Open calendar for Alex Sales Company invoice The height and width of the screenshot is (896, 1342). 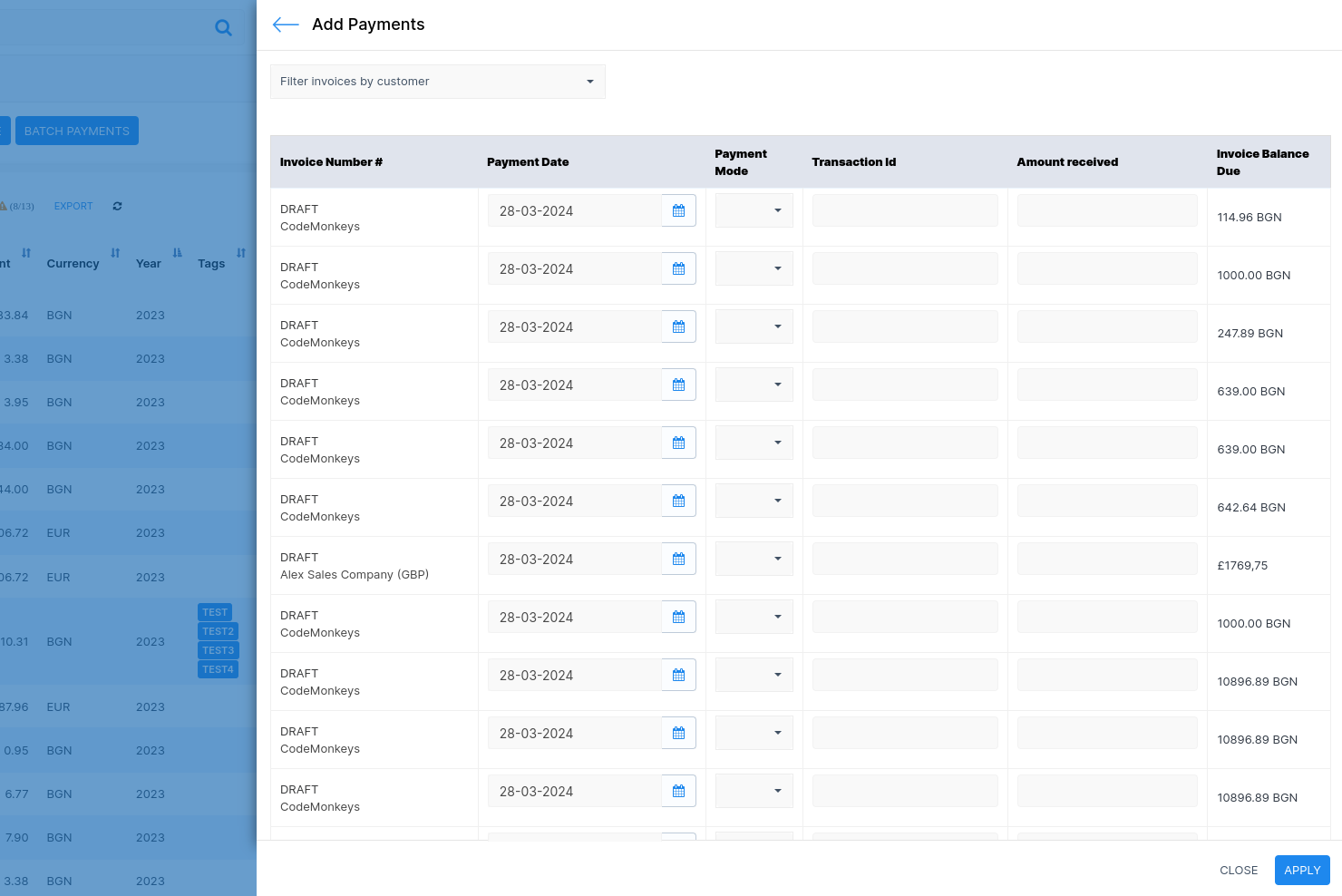(678, 559)
